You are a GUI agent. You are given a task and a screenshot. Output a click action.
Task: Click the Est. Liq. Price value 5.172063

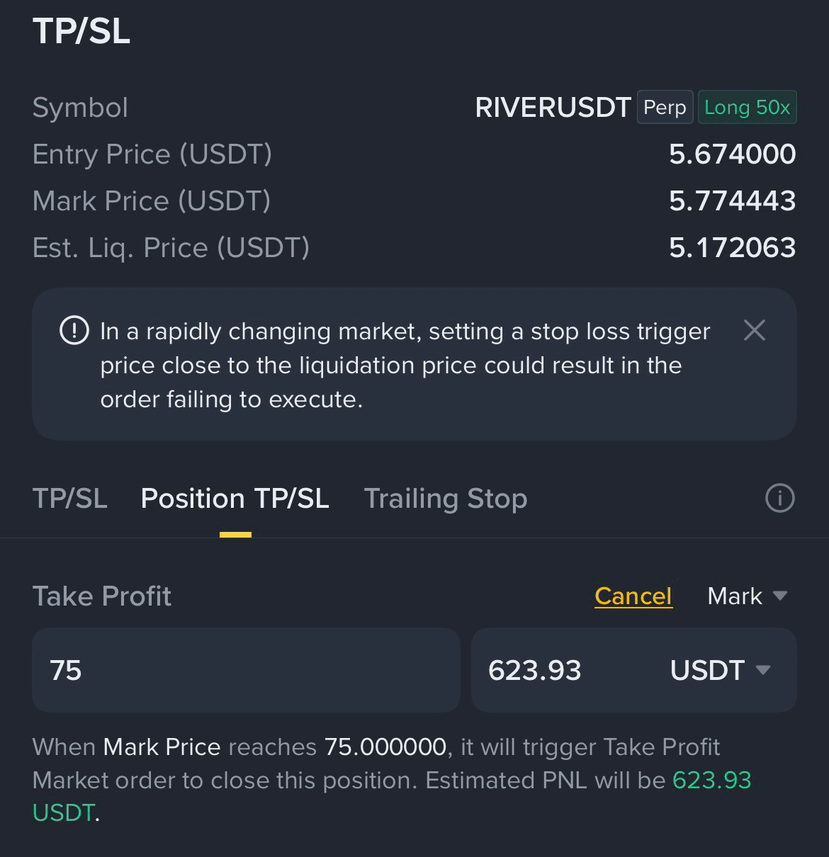tap(732, 248)
